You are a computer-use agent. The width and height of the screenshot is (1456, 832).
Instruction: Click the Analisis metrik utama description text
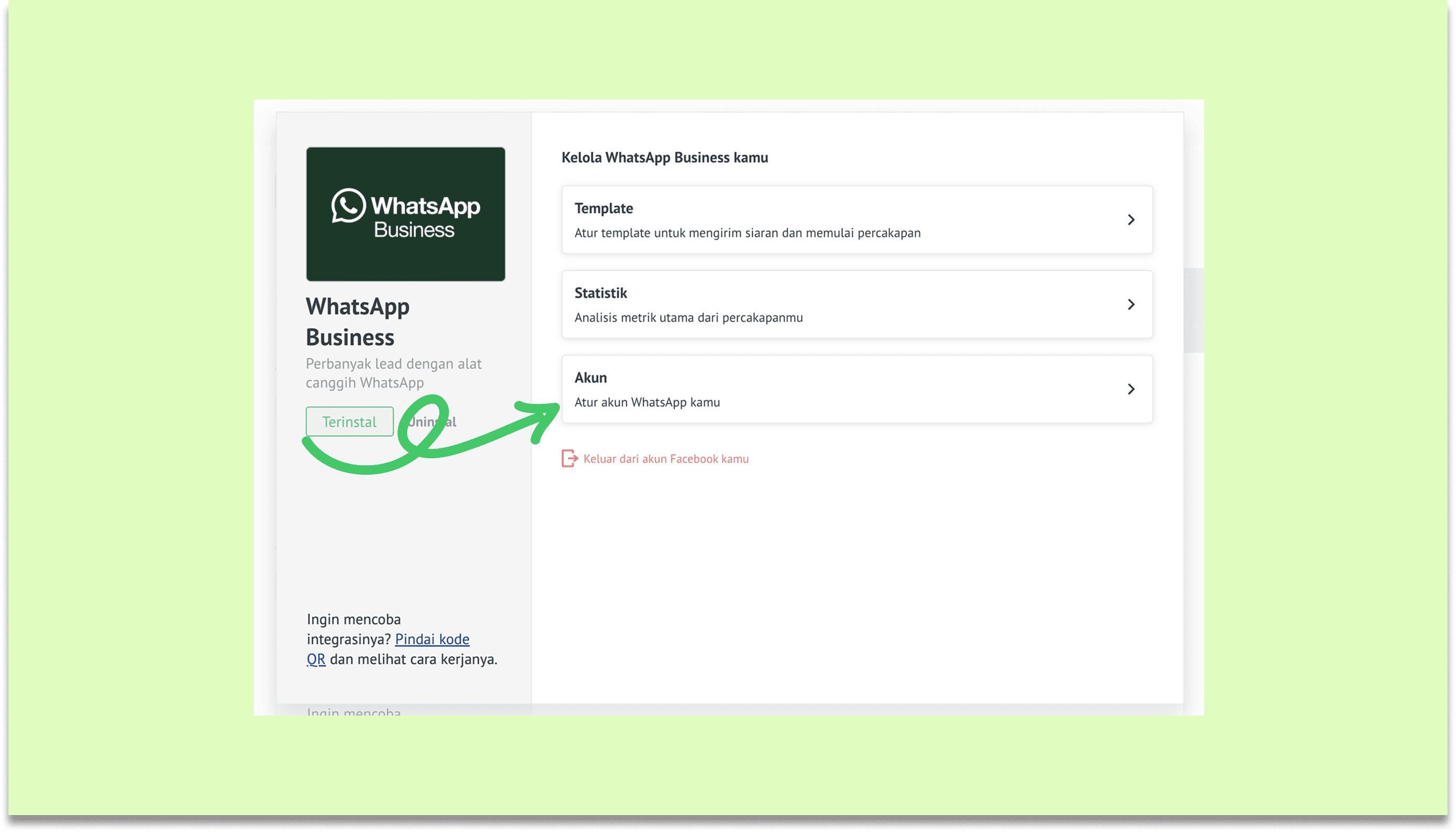(x=688, y=318)
